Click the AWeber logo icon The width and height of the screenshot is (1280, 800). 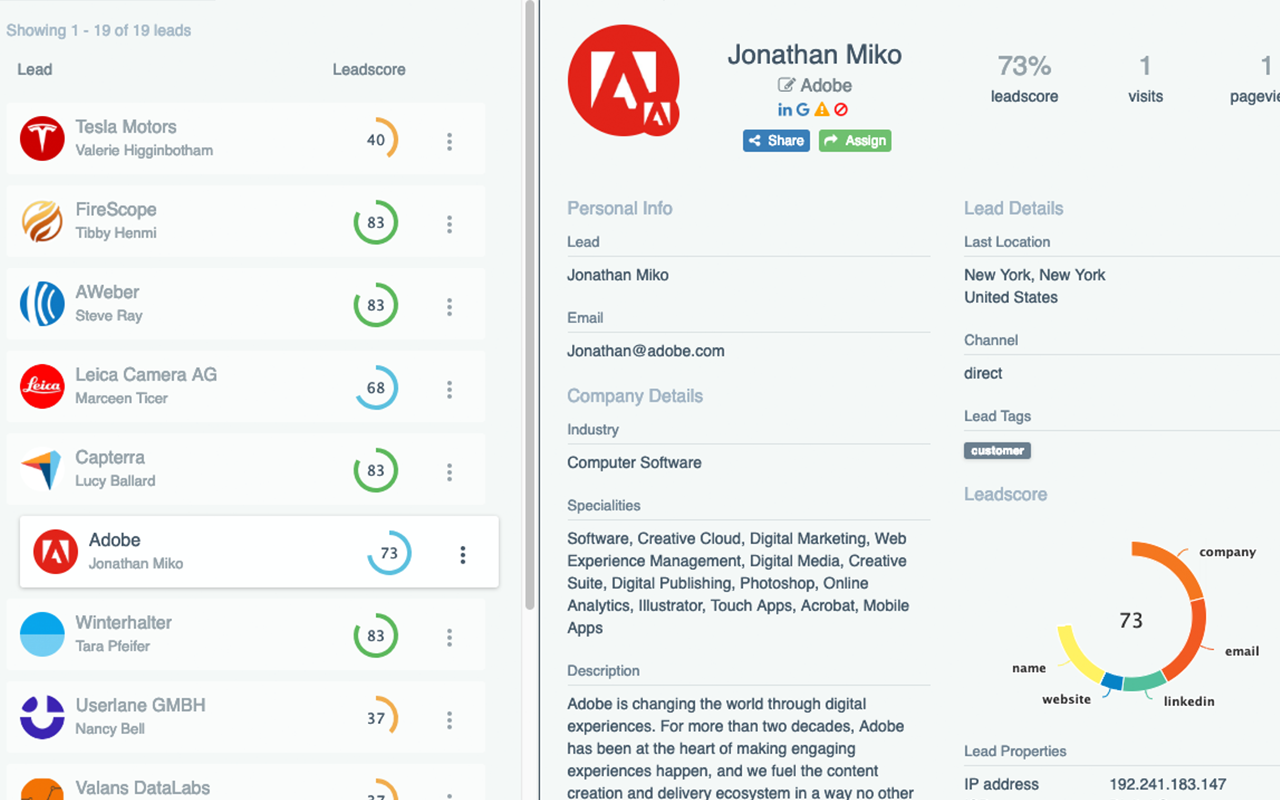point(42,304)
